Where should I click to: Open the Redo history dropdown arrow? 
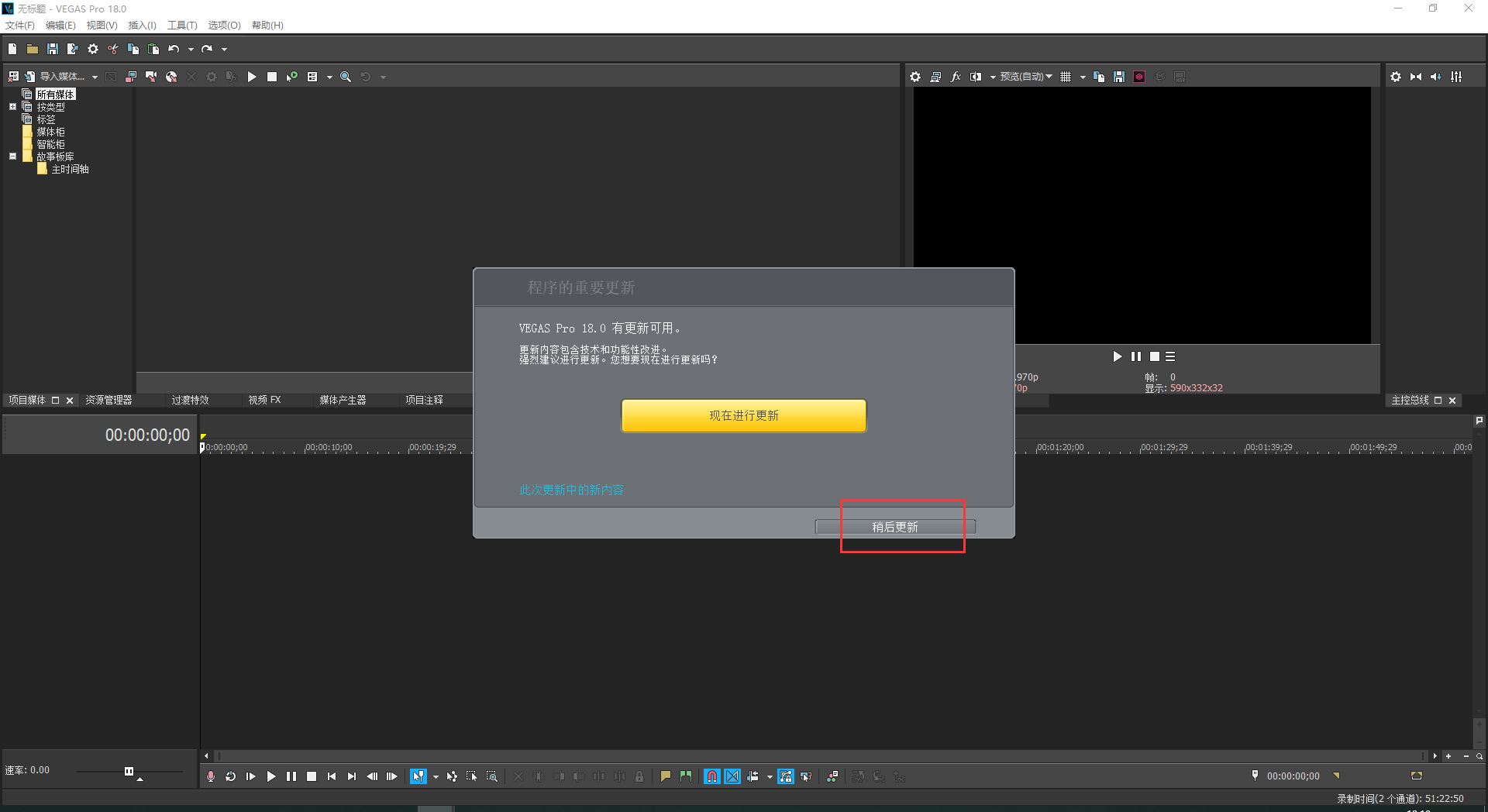[225, 50]
